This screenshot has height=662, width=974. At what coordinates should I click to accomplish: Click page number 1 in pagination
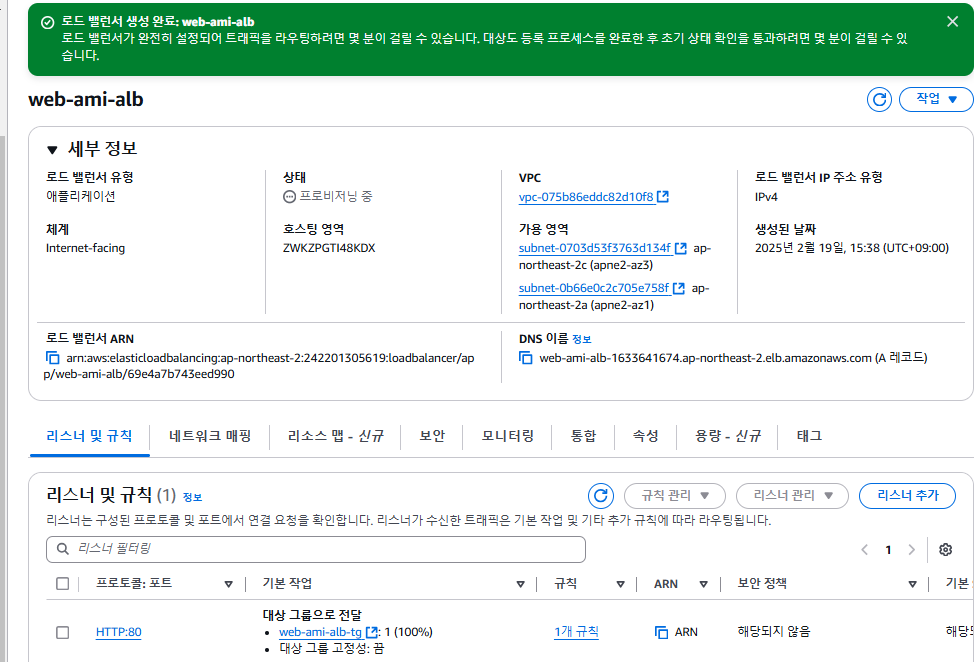pos(888,550)
